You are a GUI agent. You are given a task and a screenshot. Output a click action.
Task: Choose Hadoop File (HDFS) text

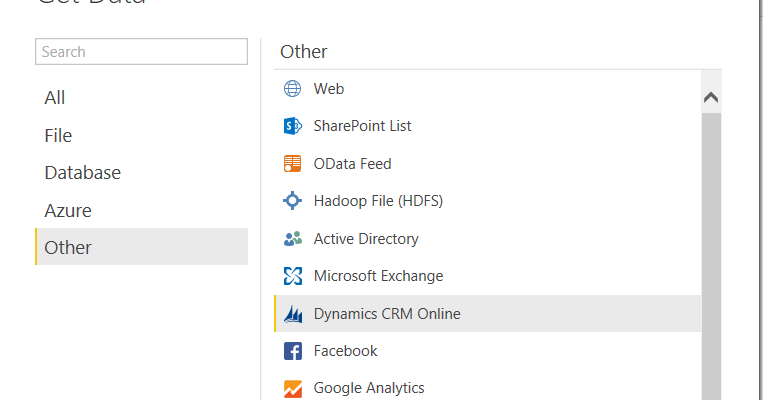click(378, 201)
